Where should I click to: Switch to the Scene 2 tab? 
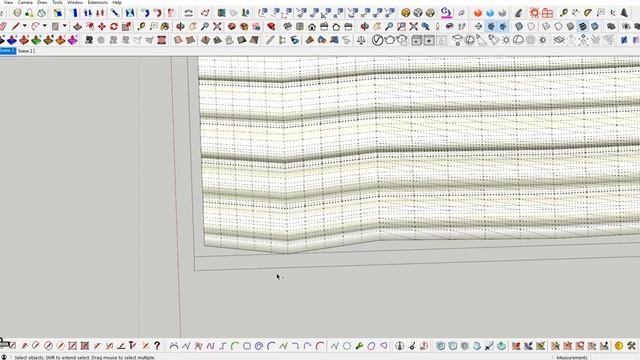(x=25, y=51)
